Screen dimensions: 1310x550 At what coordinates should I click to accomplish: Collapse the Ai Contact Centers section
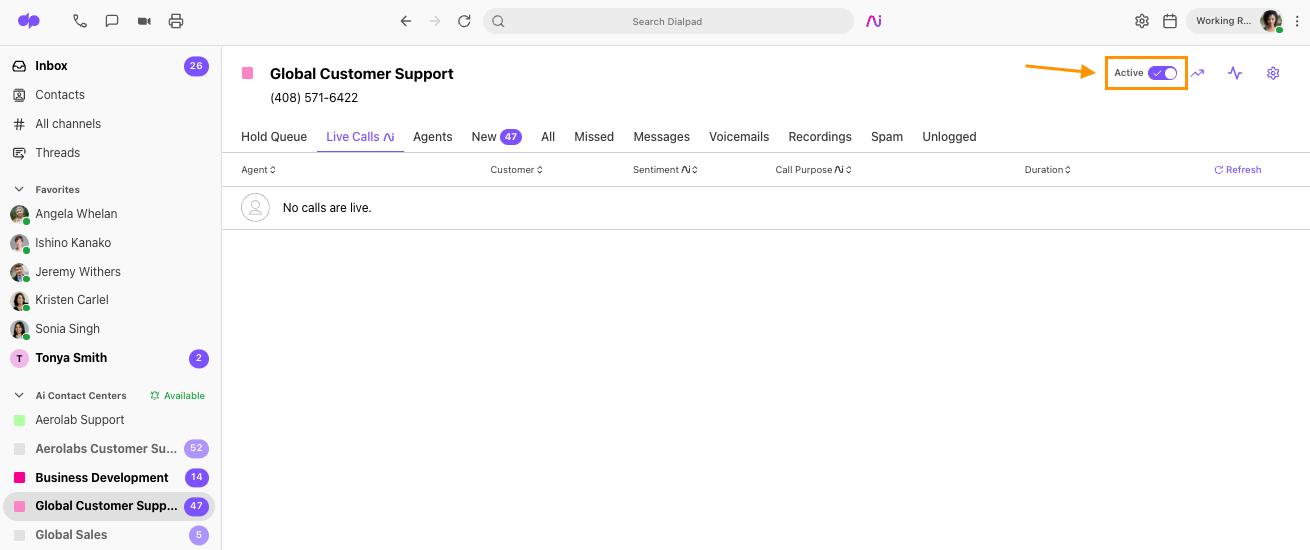[x=19, y=395]
